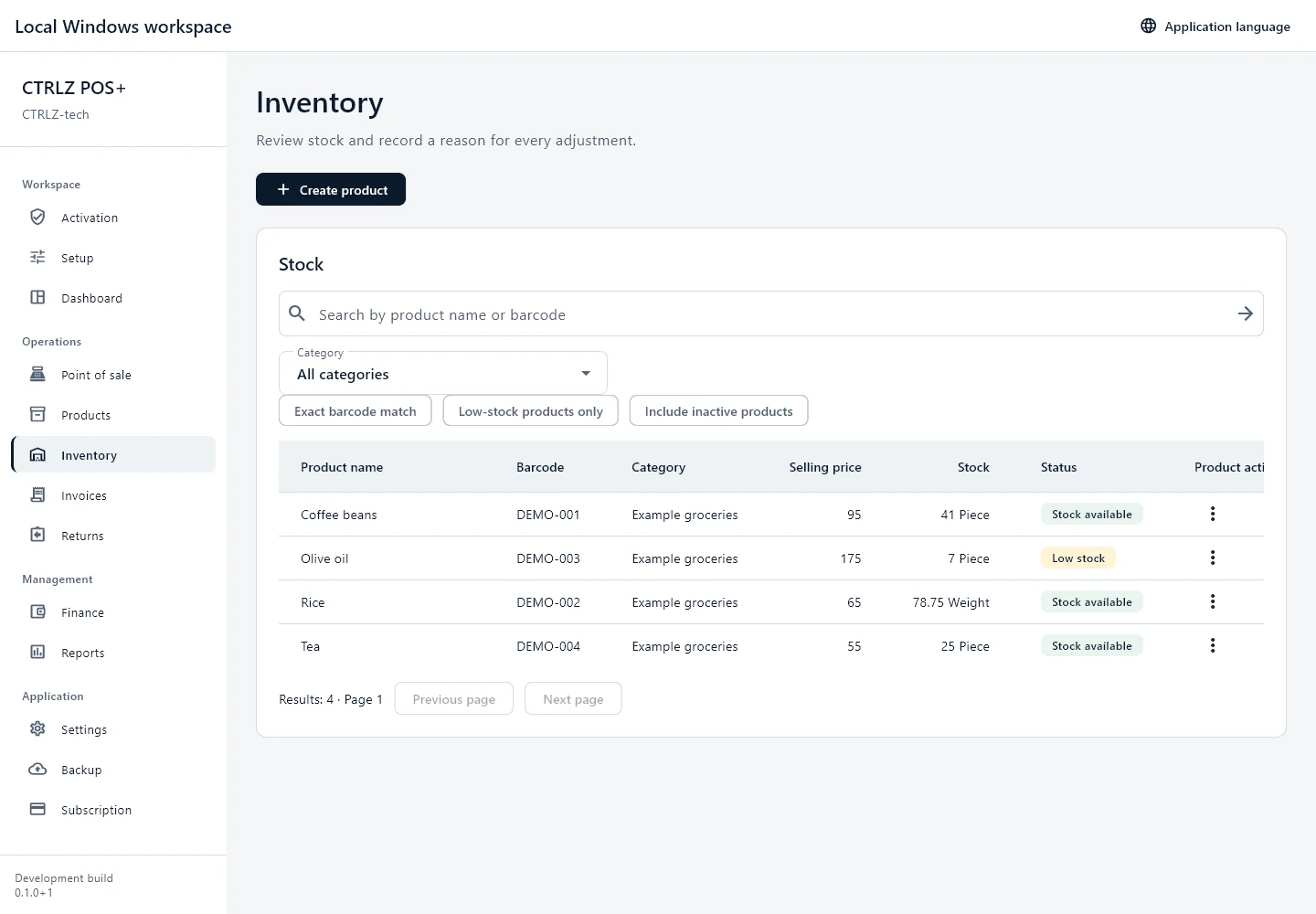This screenshot has width=1316, height=914.
Task: Open the Category dropdown
Action: click(443, 373)
